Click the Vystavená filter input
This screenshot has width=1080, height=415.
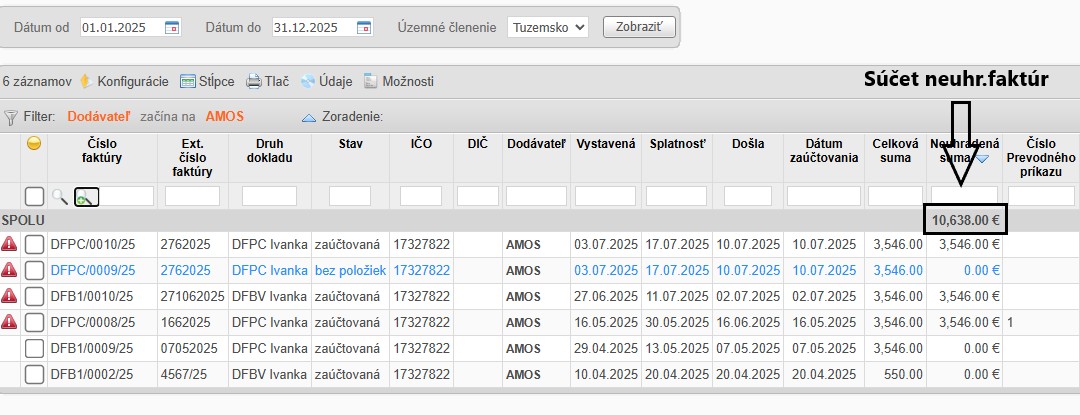pos(605,196)
